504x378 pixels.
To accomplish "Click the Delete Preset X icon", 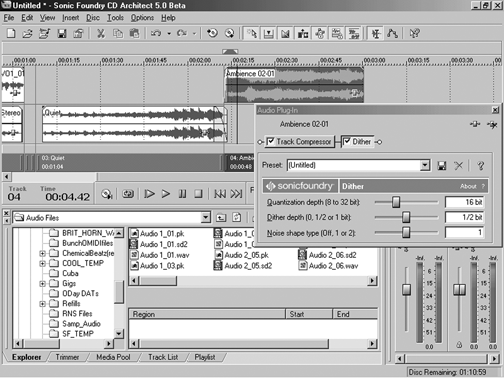I will [x=459, y=165].
